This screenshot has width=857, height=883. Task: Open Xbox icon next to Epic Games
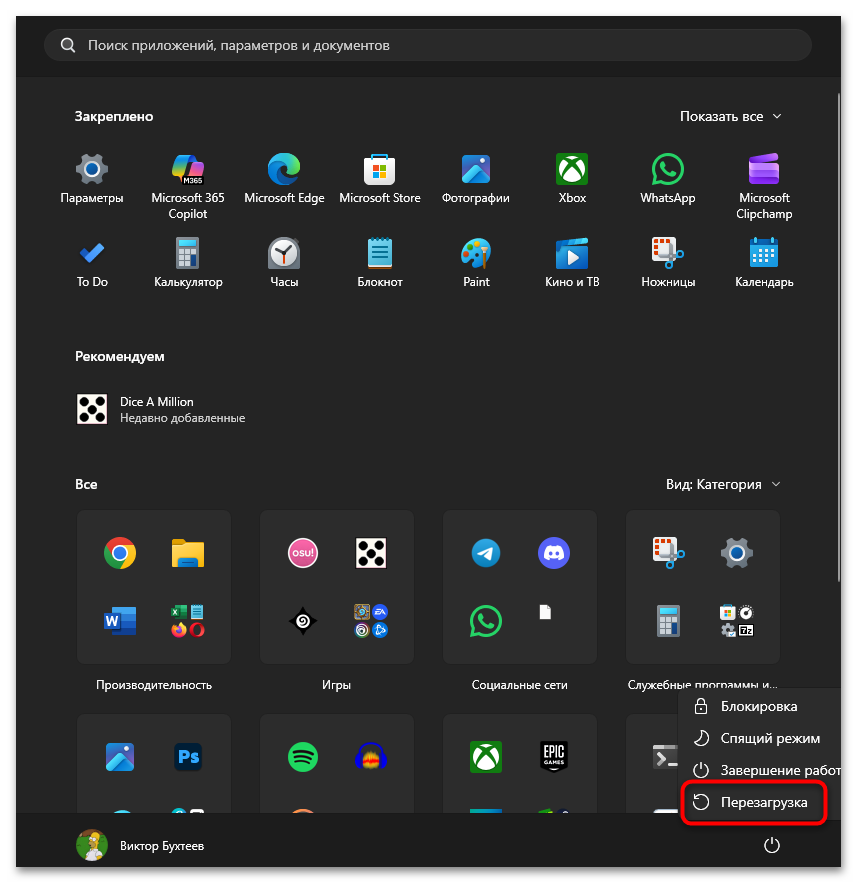486,757
